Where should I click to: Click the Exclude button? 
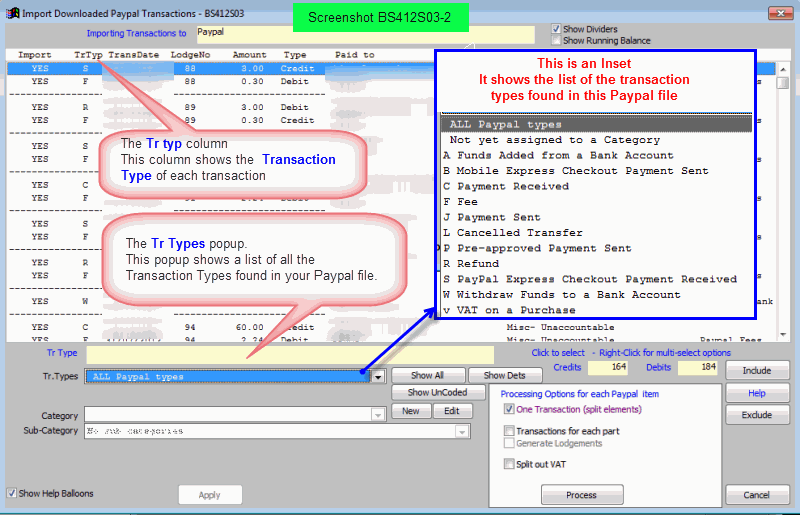click(757, 415)
